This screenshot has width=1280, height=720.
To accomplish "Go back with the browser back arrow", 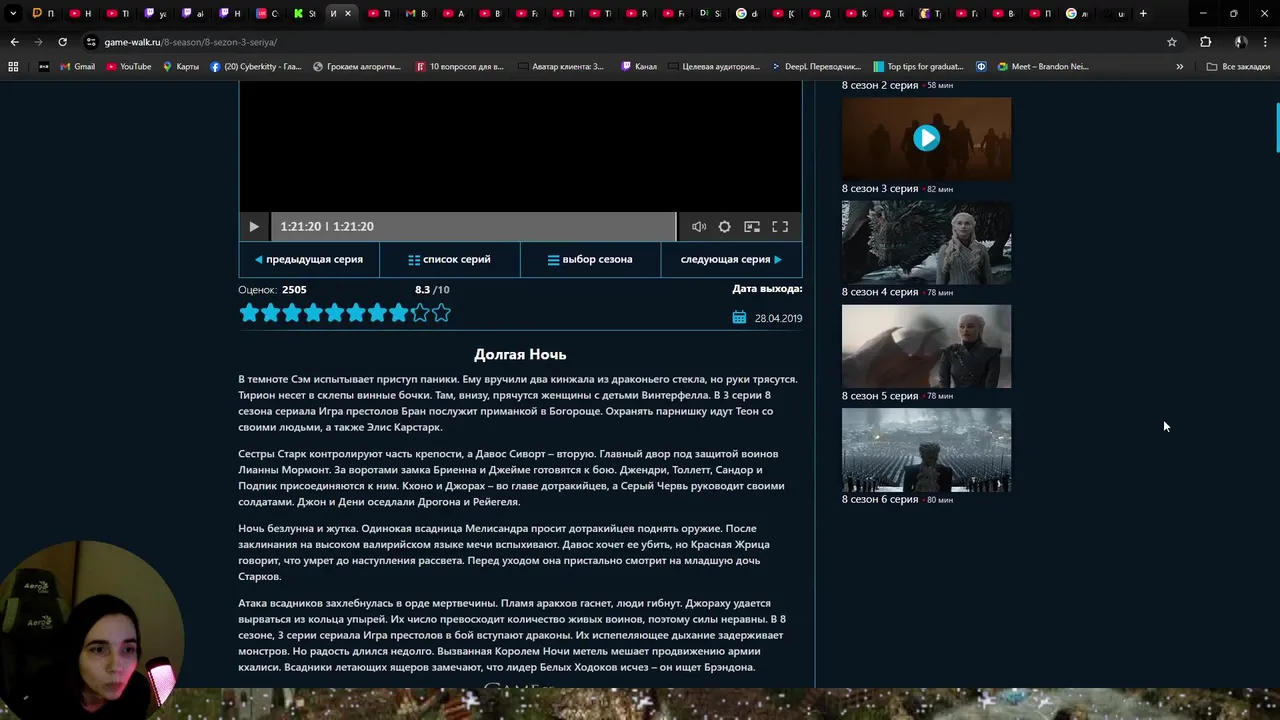I will coord(14,42).
